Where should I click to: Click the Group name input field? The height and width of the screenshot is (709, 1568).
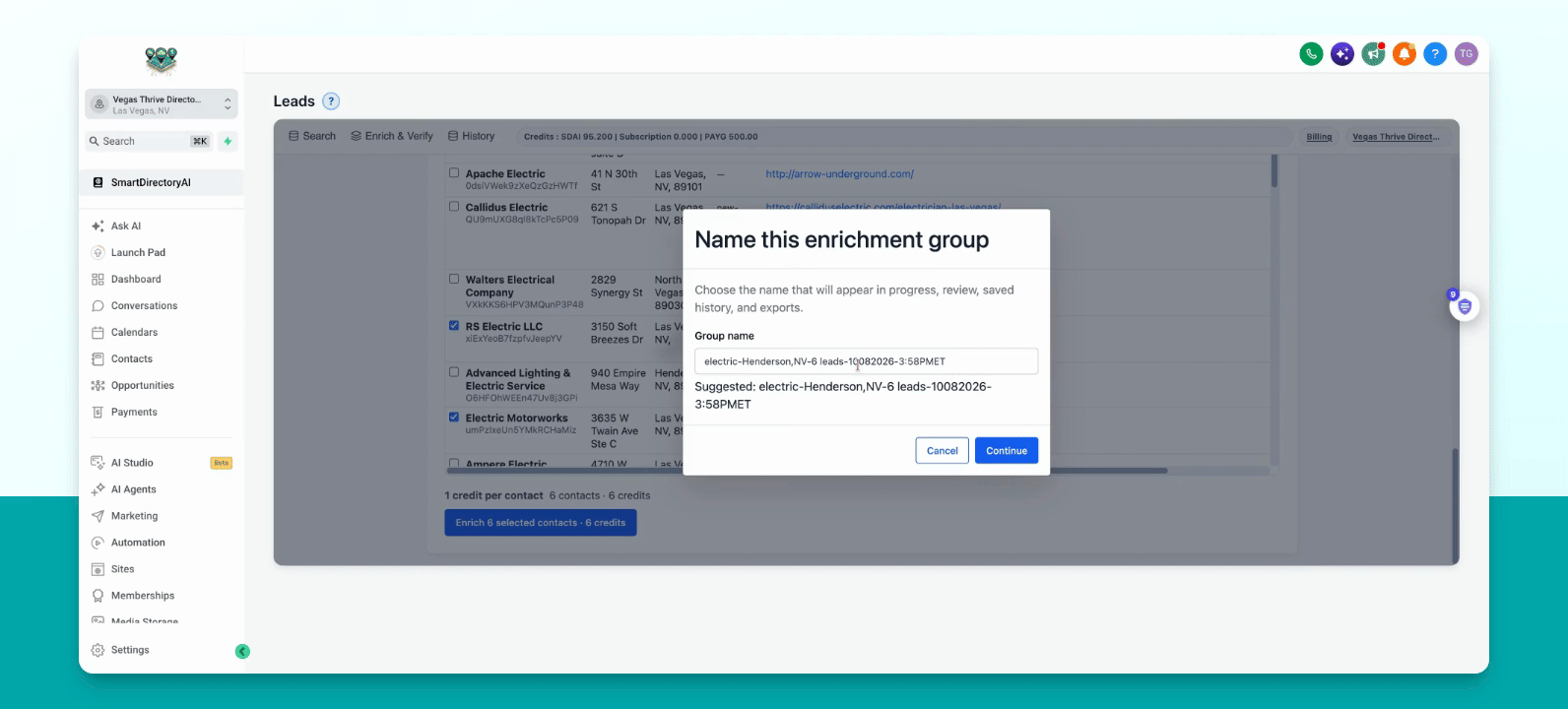(867, 361)
